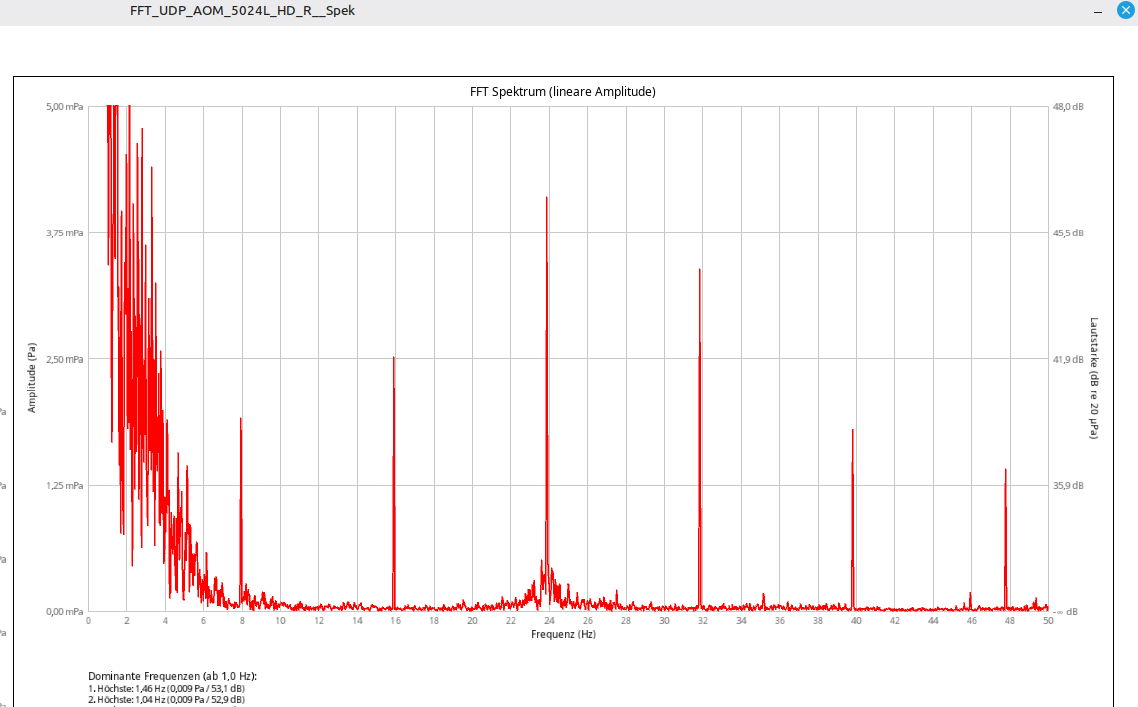Click the 'Dominante Frequenzen (ab 1,0 Hz):' heading
The image size is (1138, 707).
pyautogui.click(x=173, y=676)
